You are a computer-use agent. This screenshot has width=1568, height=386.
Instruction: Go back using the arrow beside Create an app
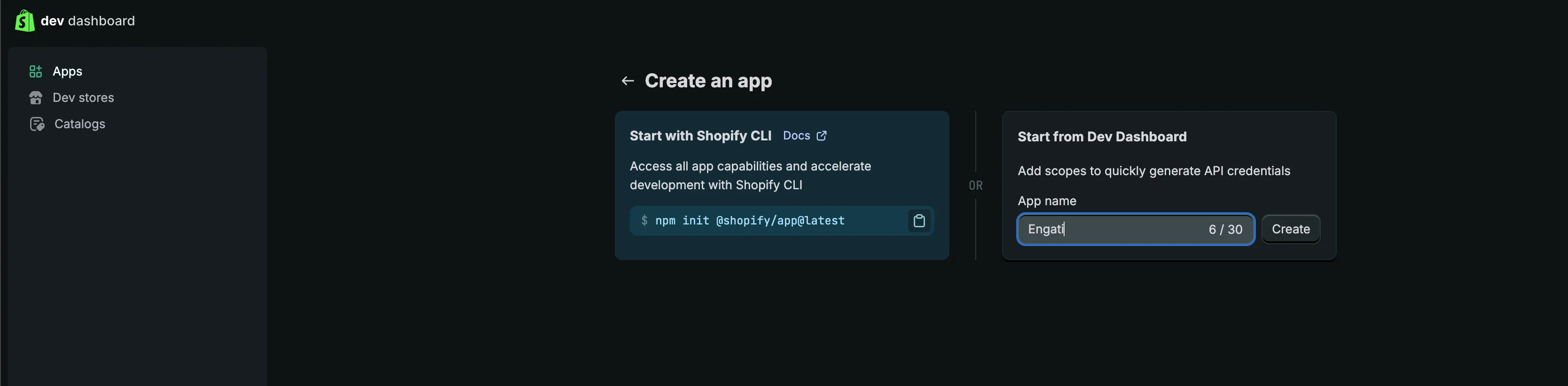pos(627,81)
